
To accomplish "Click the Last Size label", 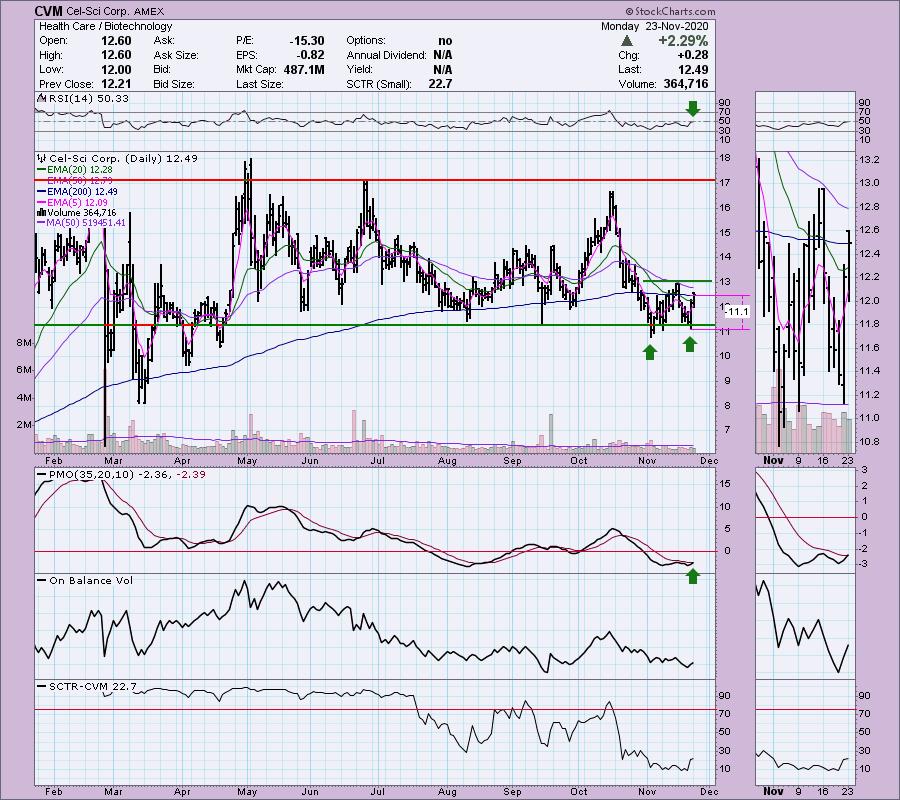I will pyautogui.click(x=259, y=84).
